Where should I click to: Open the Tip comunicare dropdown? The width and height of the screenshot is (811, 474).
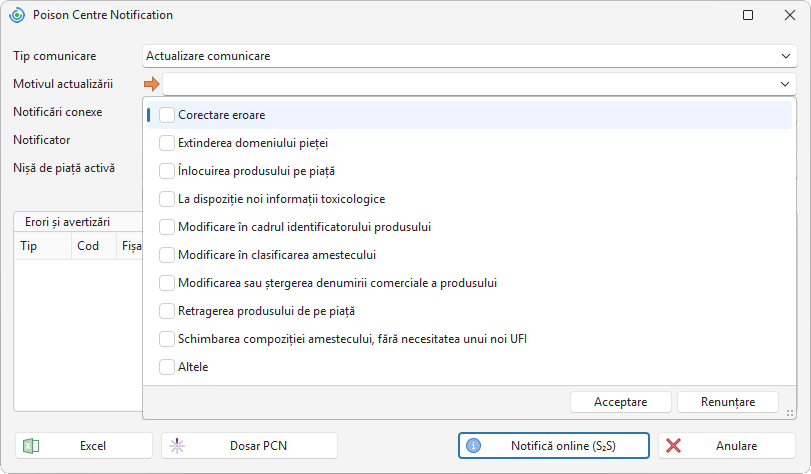coord(786,56)
